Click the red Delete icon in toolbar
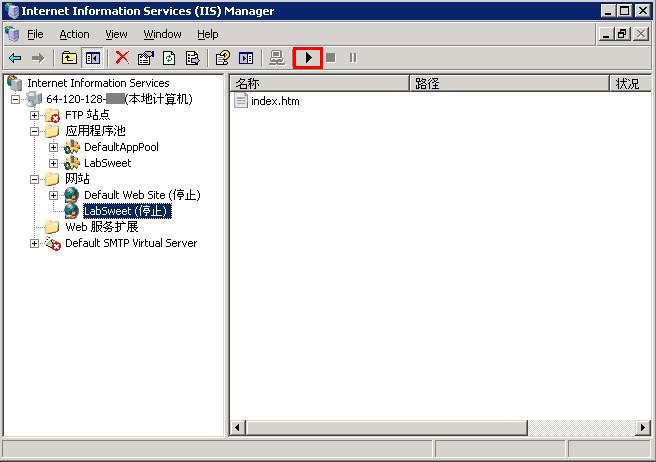Screen dimensions: 656x462 tap(122, 58)
